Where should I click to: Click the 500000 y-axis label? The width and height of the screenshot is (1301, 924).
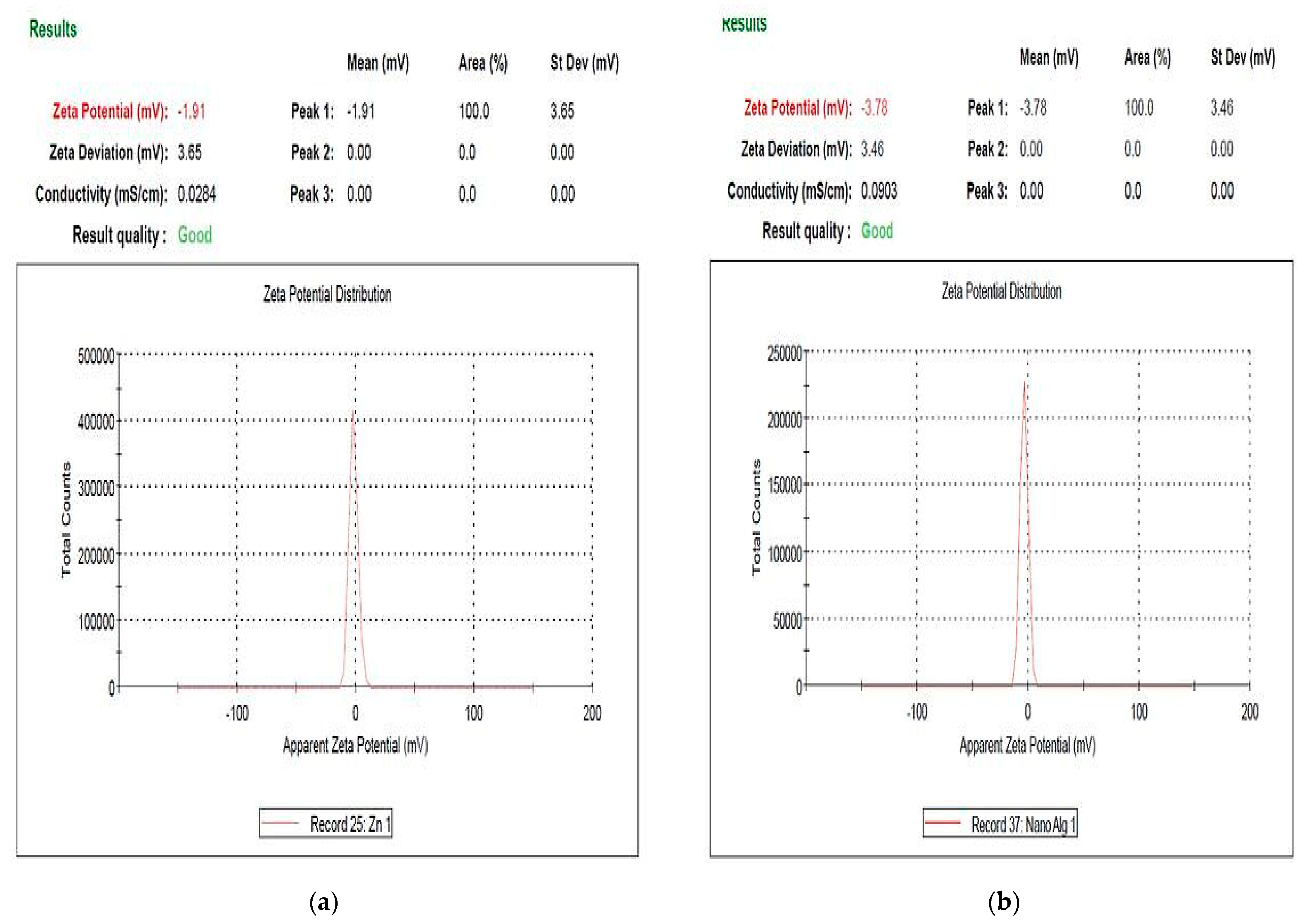pyautogui.click(x=95, y=356)
